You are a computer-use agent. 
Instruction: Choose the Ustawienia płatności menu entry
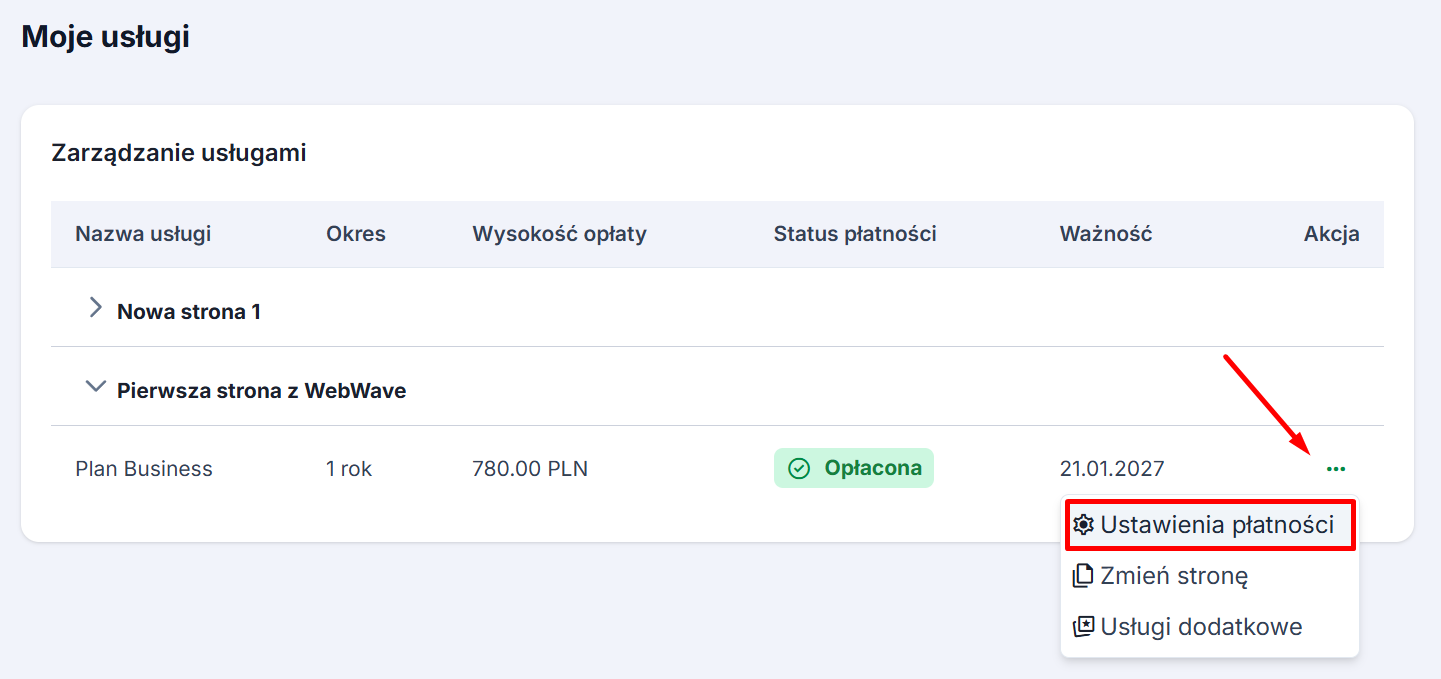[1217, 525]
